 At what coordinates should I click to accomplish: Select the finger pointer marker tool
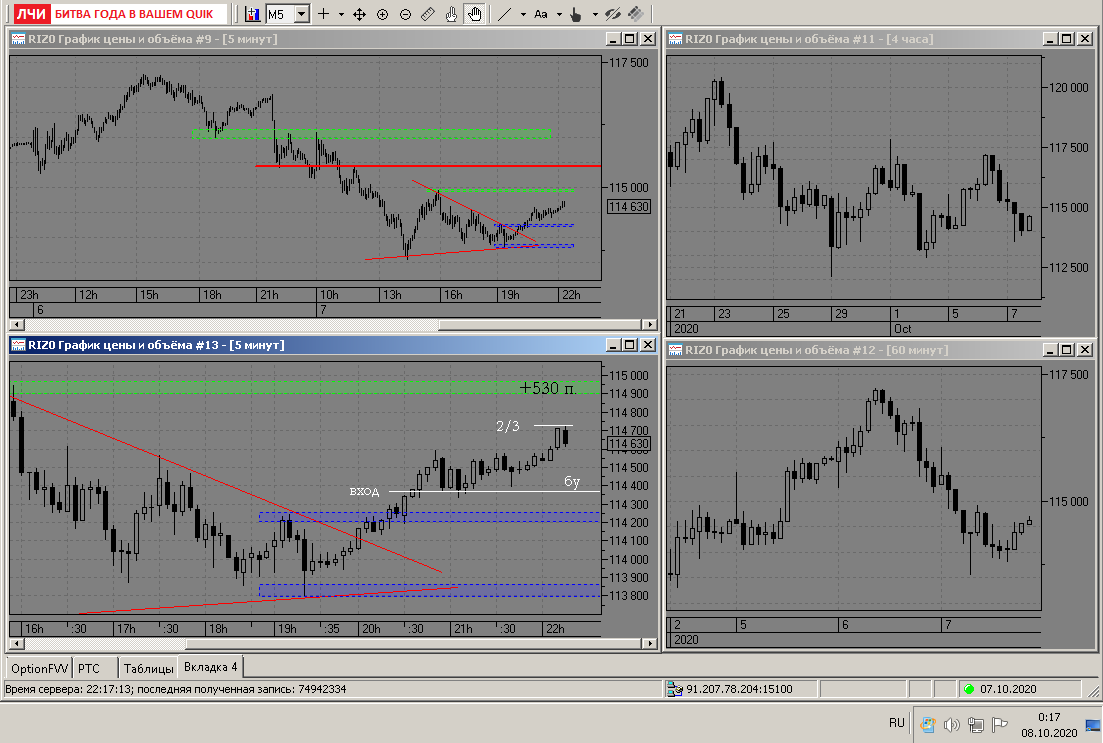pyautogui.click(x=576, y=14)
